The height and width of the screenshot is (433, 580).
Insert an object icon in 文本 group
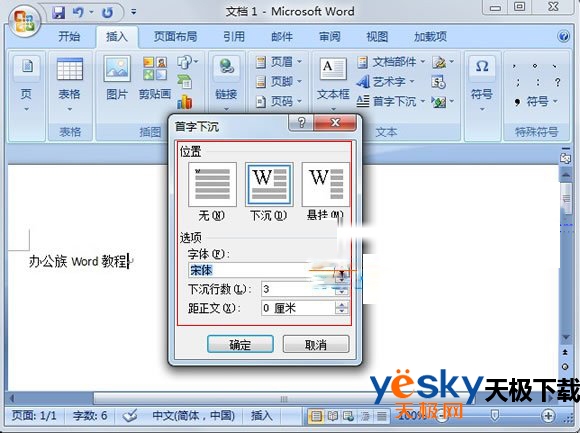coord(443,101)
